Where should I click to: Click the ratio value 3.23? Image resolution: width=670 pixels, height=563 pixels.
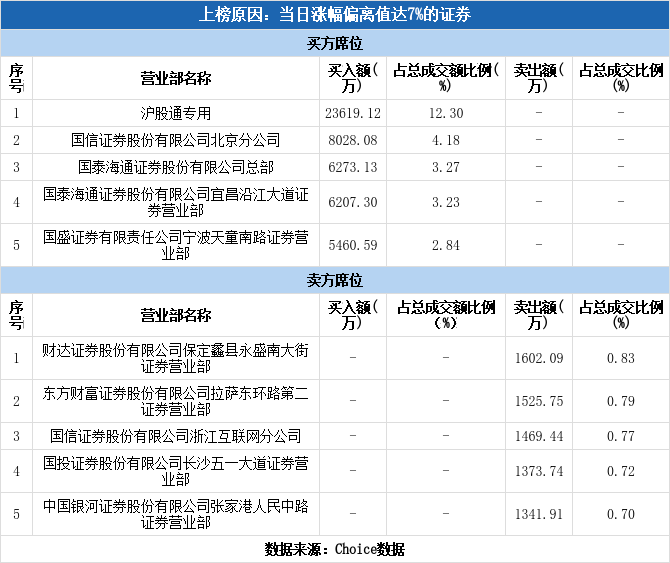pyautogui.click(x=446, y=202)
